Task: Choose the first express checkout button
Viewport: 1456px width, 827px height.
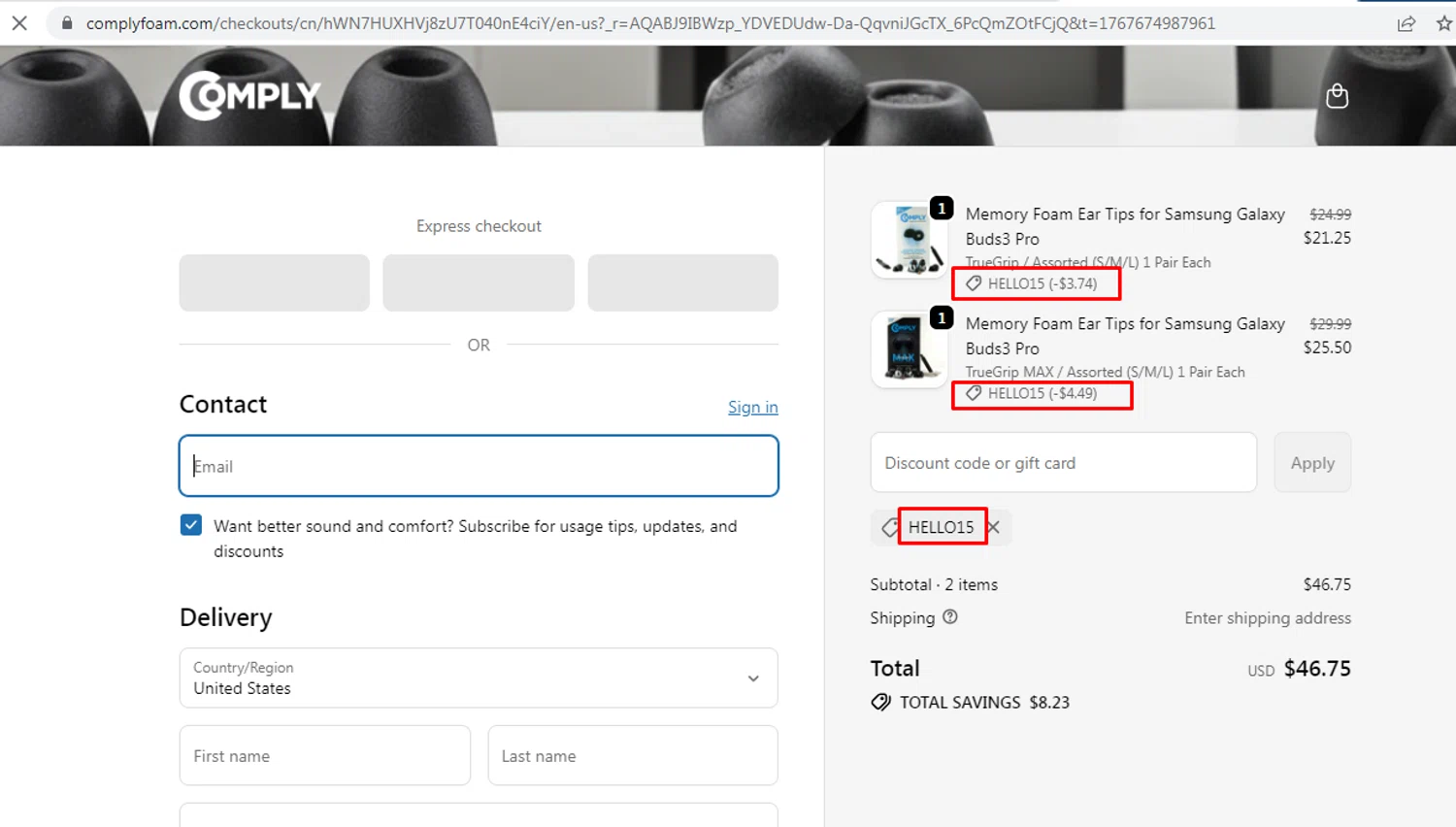Action: click(275, 282)
